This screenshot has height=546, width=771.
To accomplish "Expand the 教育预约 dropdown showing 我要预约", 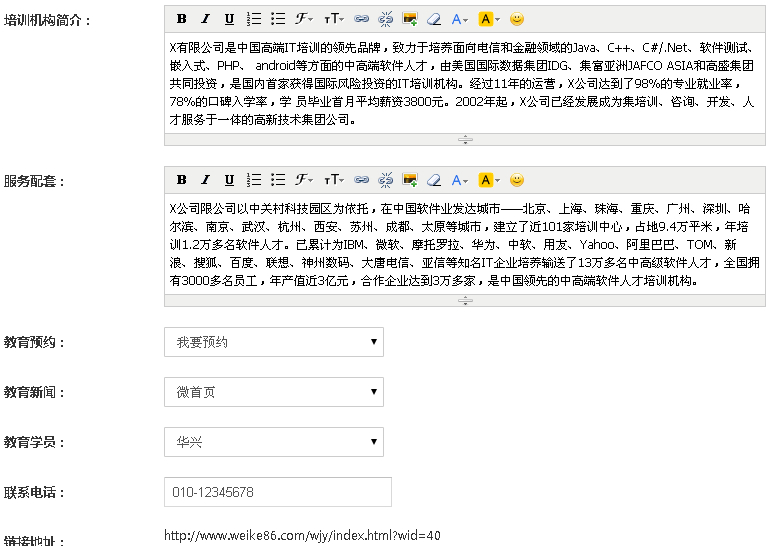I will pyautogui.click(x=273, y=342).
